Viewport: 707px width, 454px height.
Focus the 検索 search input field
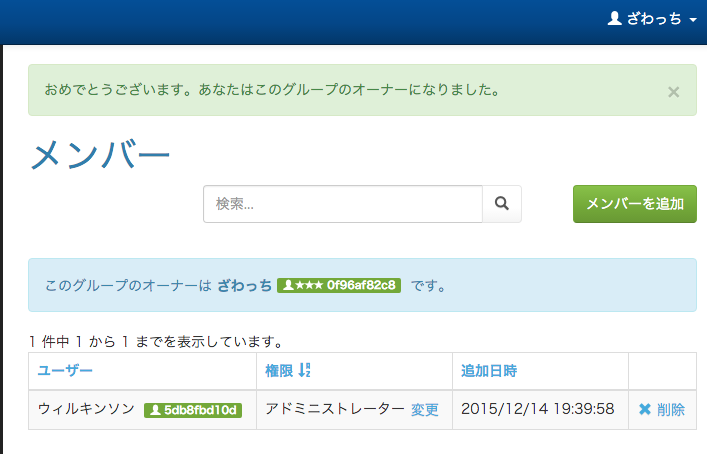coord(342,204)
